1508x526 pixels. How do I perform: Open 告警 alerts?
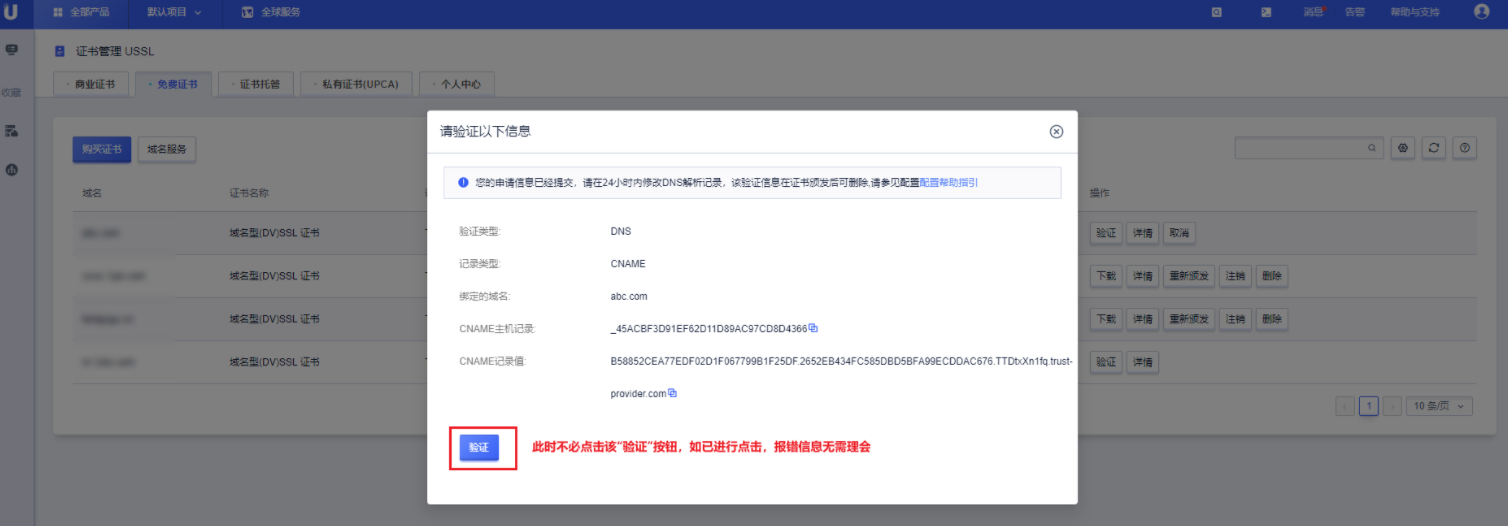click(1355, 12)
